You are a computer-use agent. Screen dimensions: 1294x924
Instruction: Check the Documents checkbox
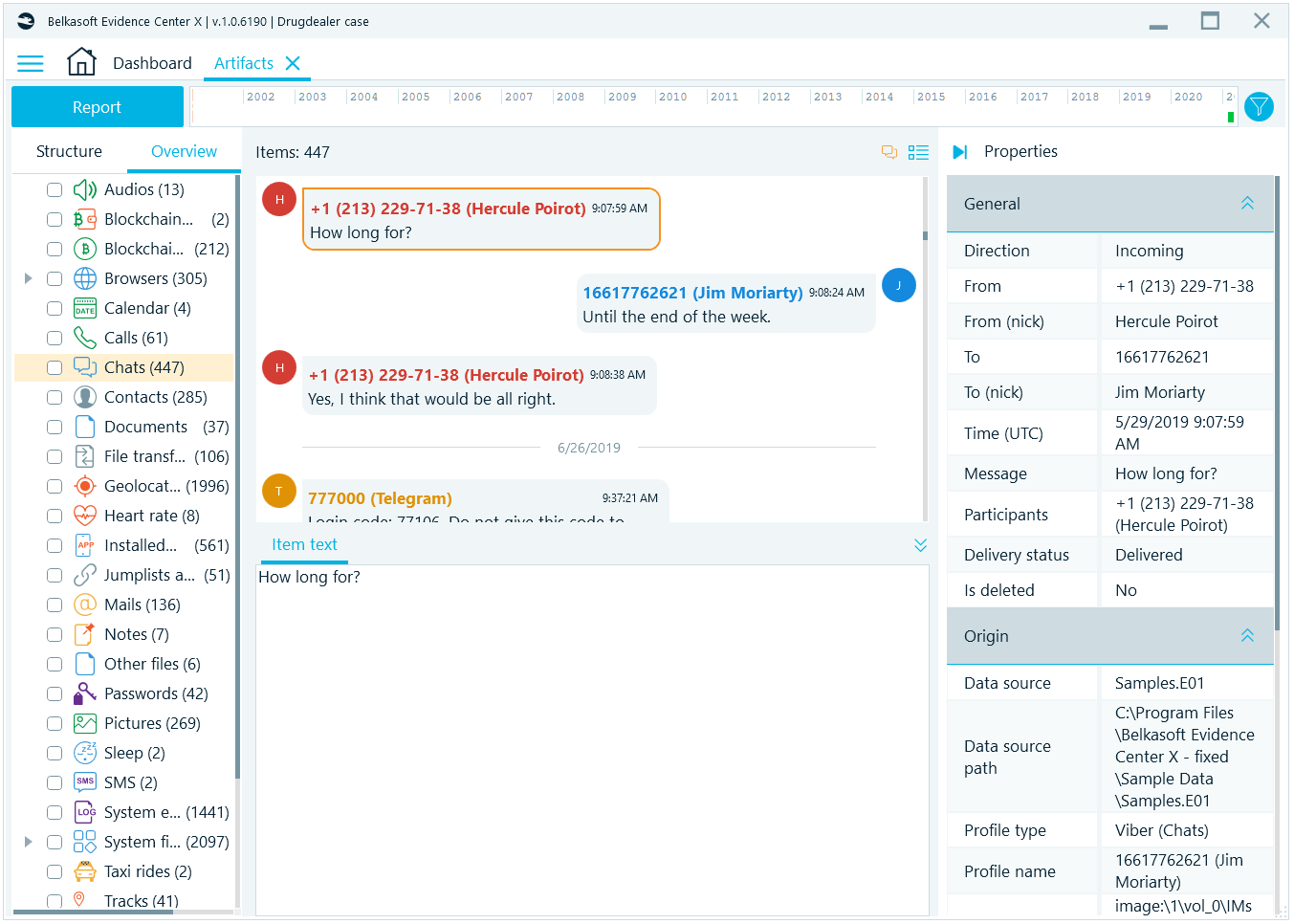[55, 427]
